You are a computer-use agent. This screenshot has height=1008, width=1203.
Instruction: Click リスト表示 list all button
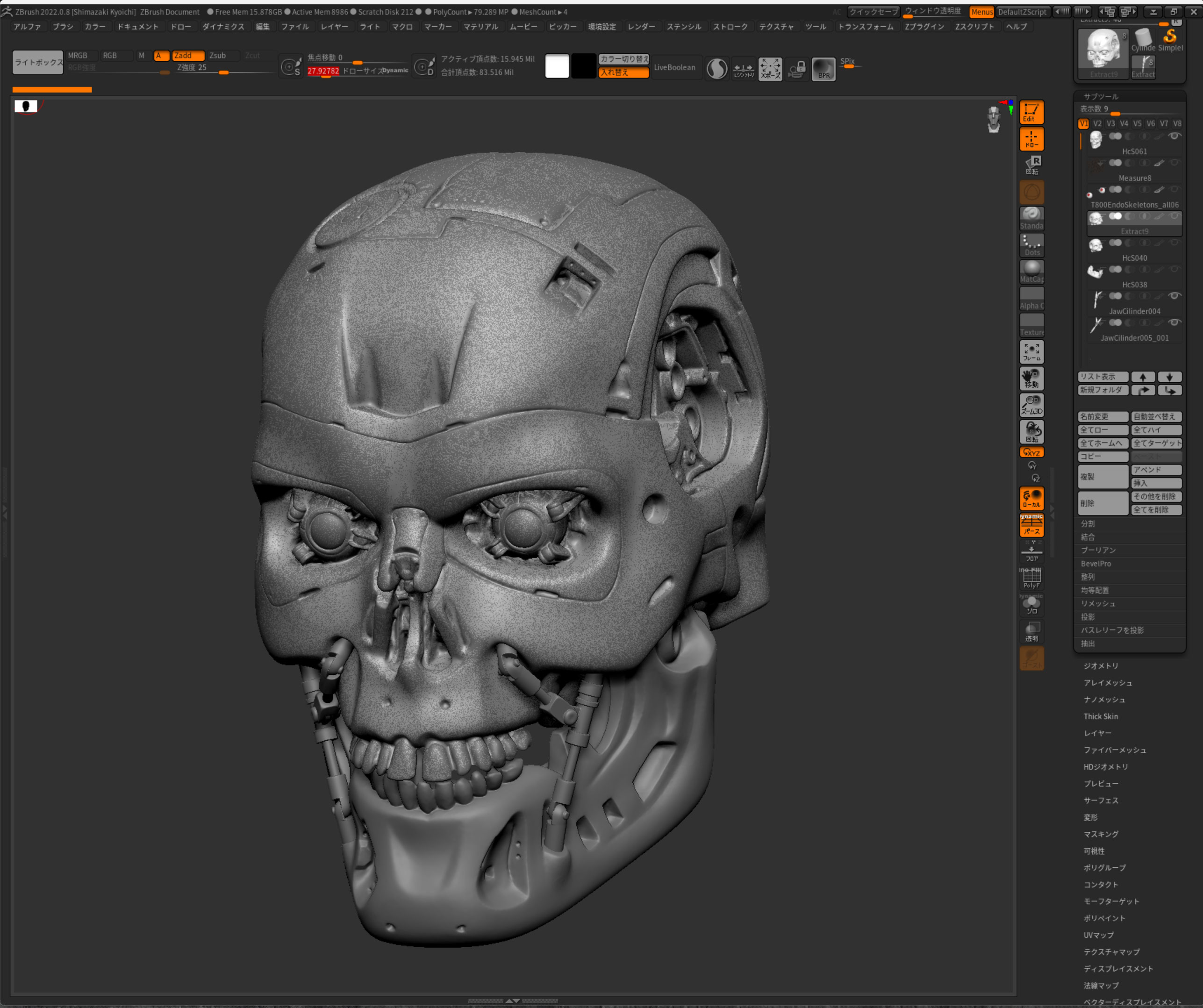[1103, 377]
